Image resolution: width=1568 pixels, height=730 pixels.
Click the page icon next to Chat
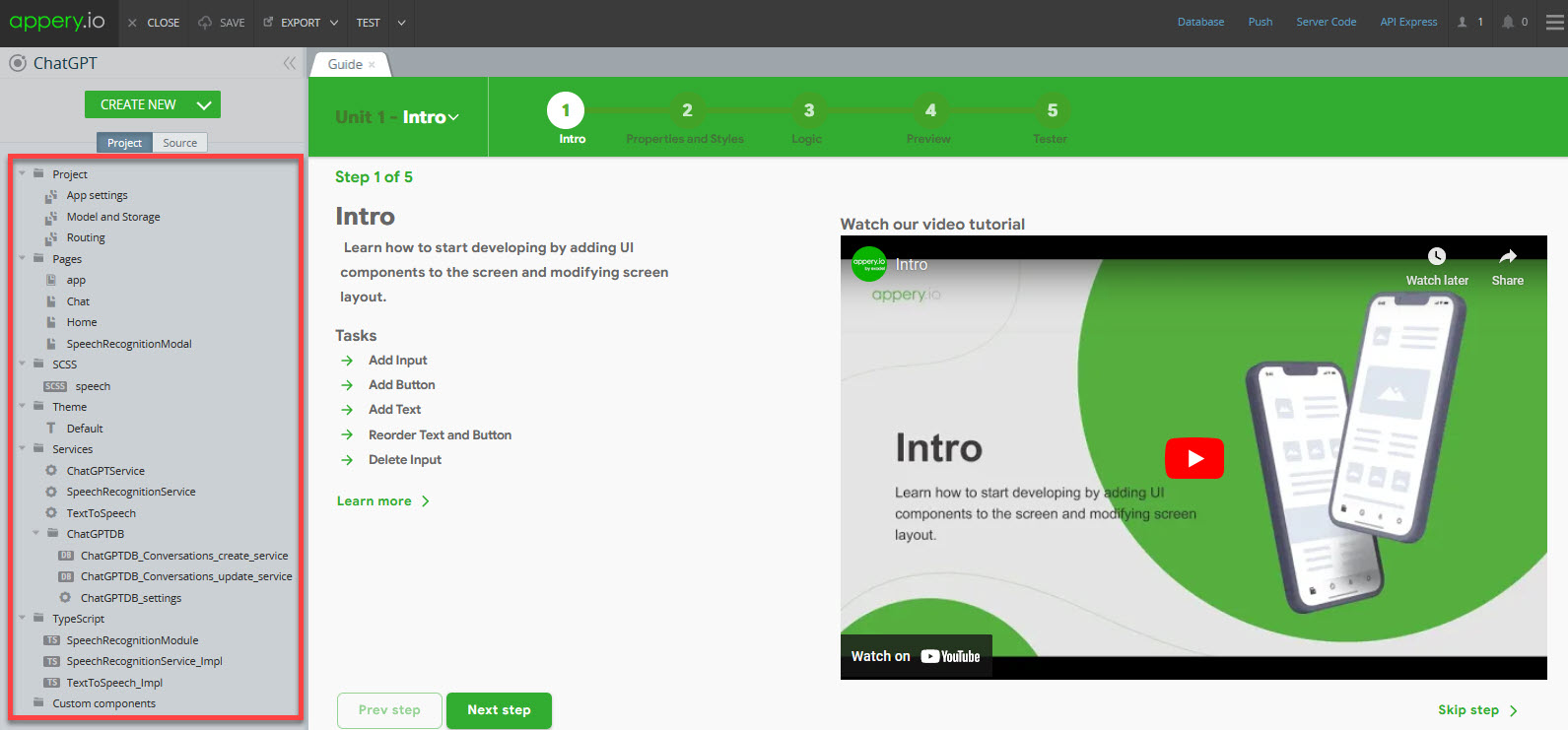pos(51,301)
